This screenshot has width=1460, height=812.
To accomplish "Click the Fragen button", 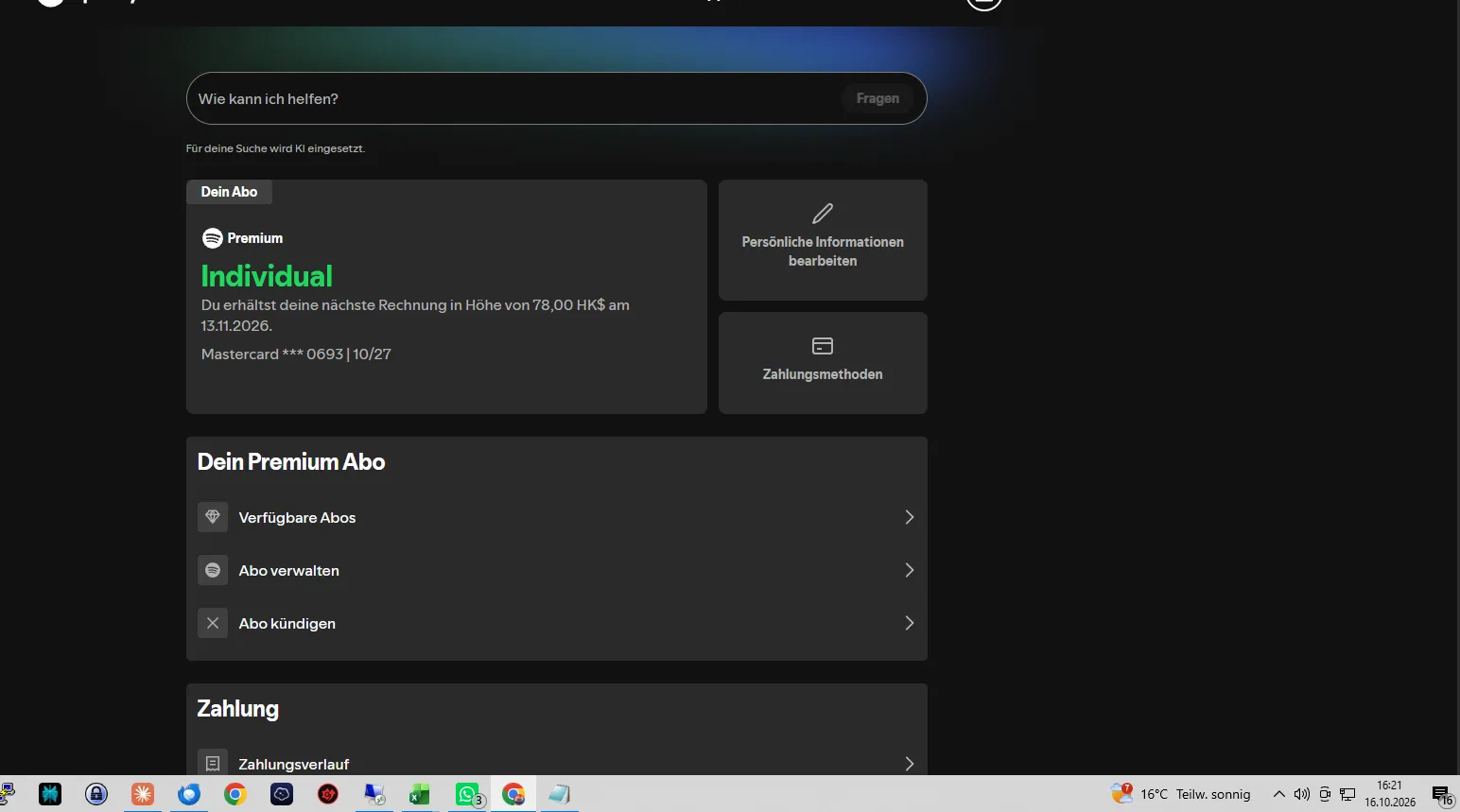I will click(x=878, y=98).
